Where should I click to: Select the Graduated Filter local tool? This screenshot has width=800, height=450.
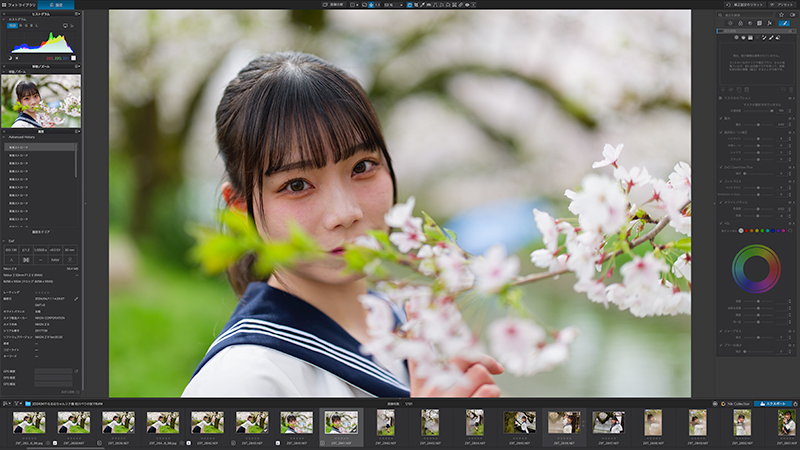click(x=750, y=37)
